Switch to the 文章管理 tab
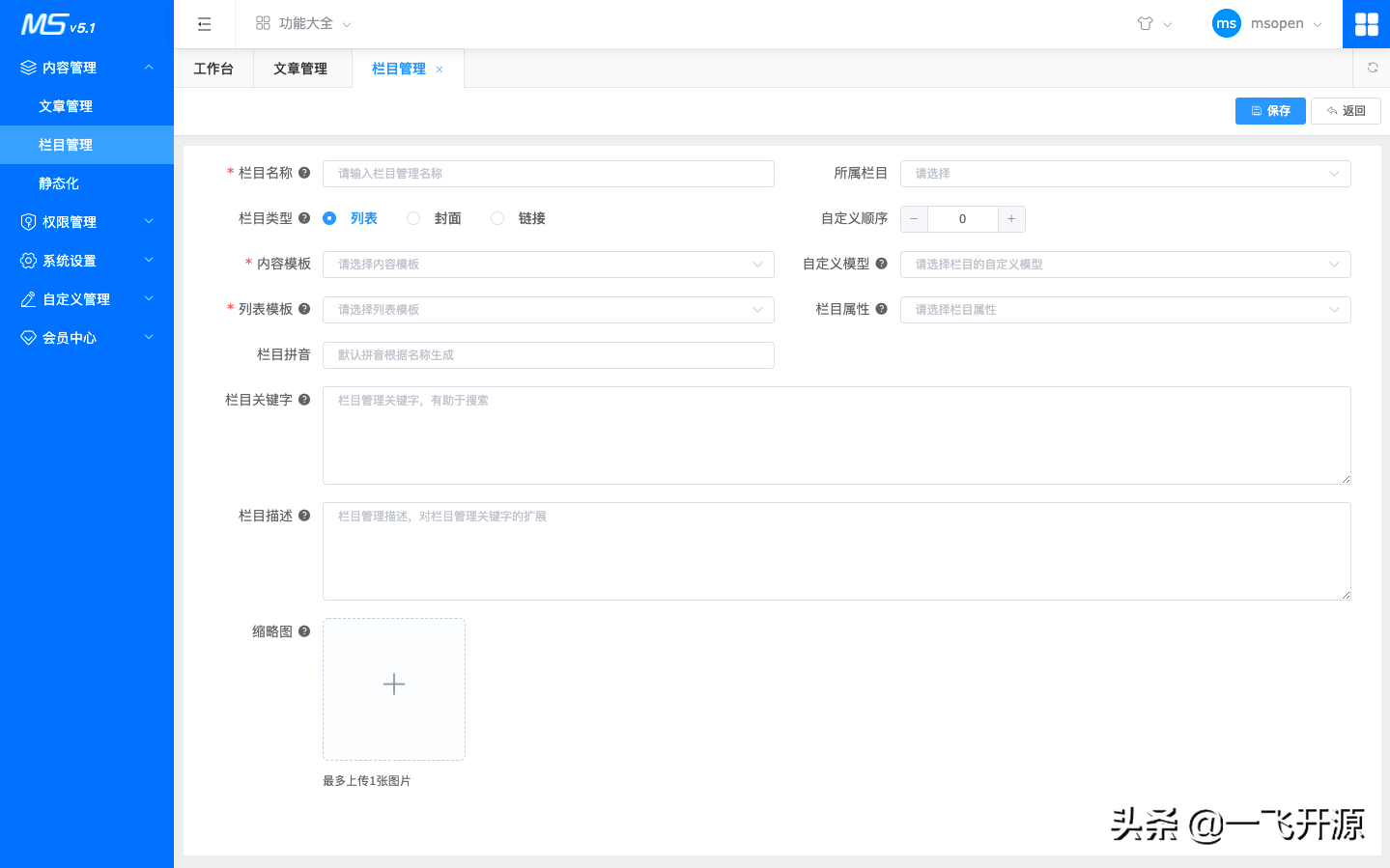Viewport: 1390px width, 868px height. coord(302,68)
